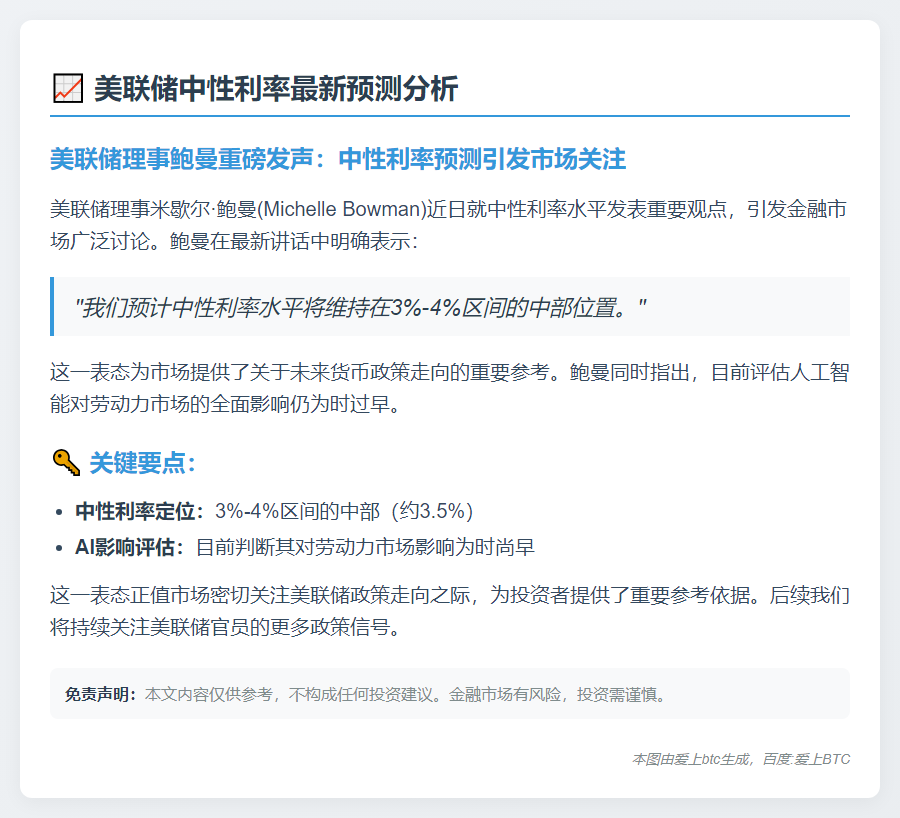The height and width of the screenshot is (818, 900).
Task: Click the bold 免责声明 label
Action: point(100,694)
